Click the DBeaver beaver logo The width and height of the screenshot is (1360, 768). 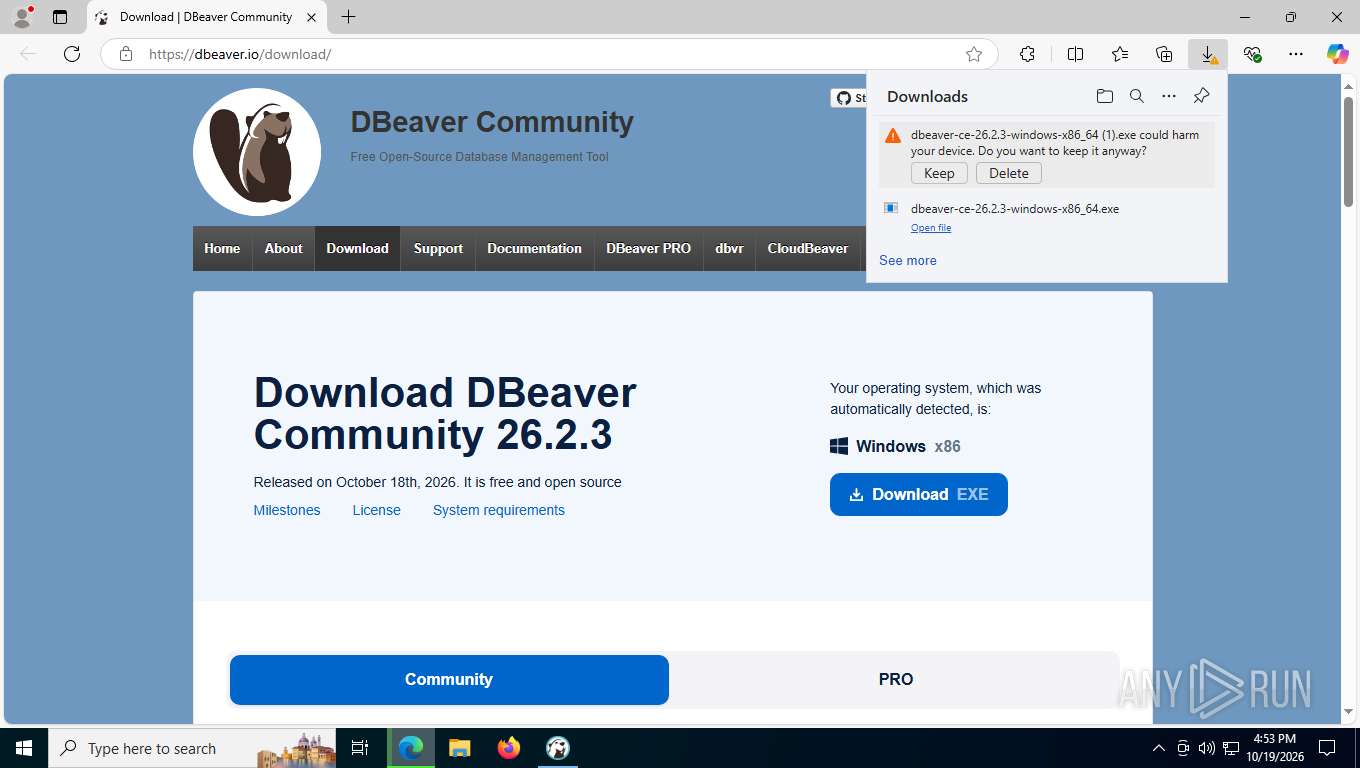pos(257,152)
